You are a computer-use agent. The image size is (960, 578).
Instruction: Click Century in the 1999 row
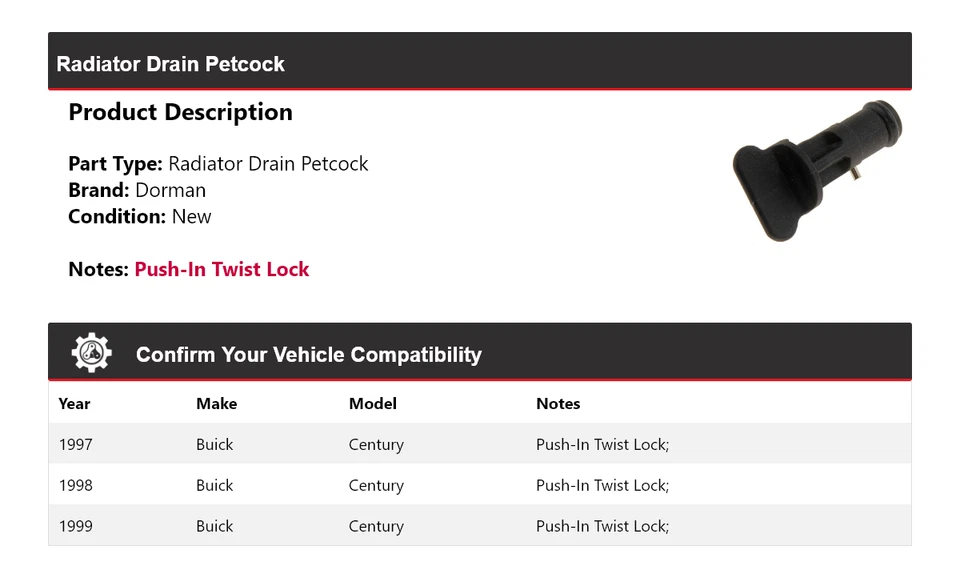pyautogui.click(x=376, y=527)
